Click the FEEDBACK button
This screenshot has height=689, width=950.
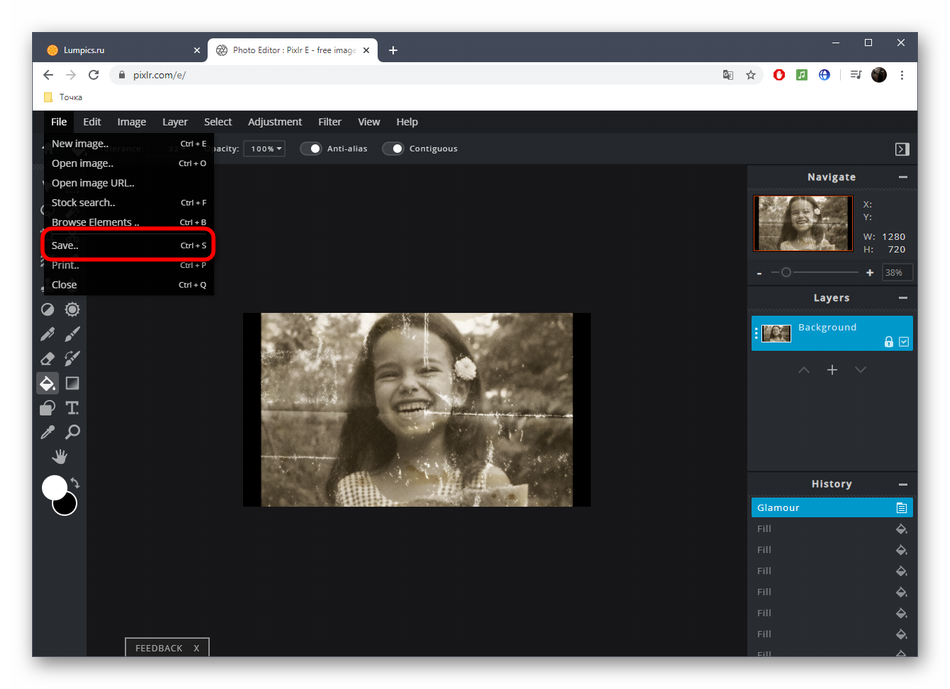159,648
